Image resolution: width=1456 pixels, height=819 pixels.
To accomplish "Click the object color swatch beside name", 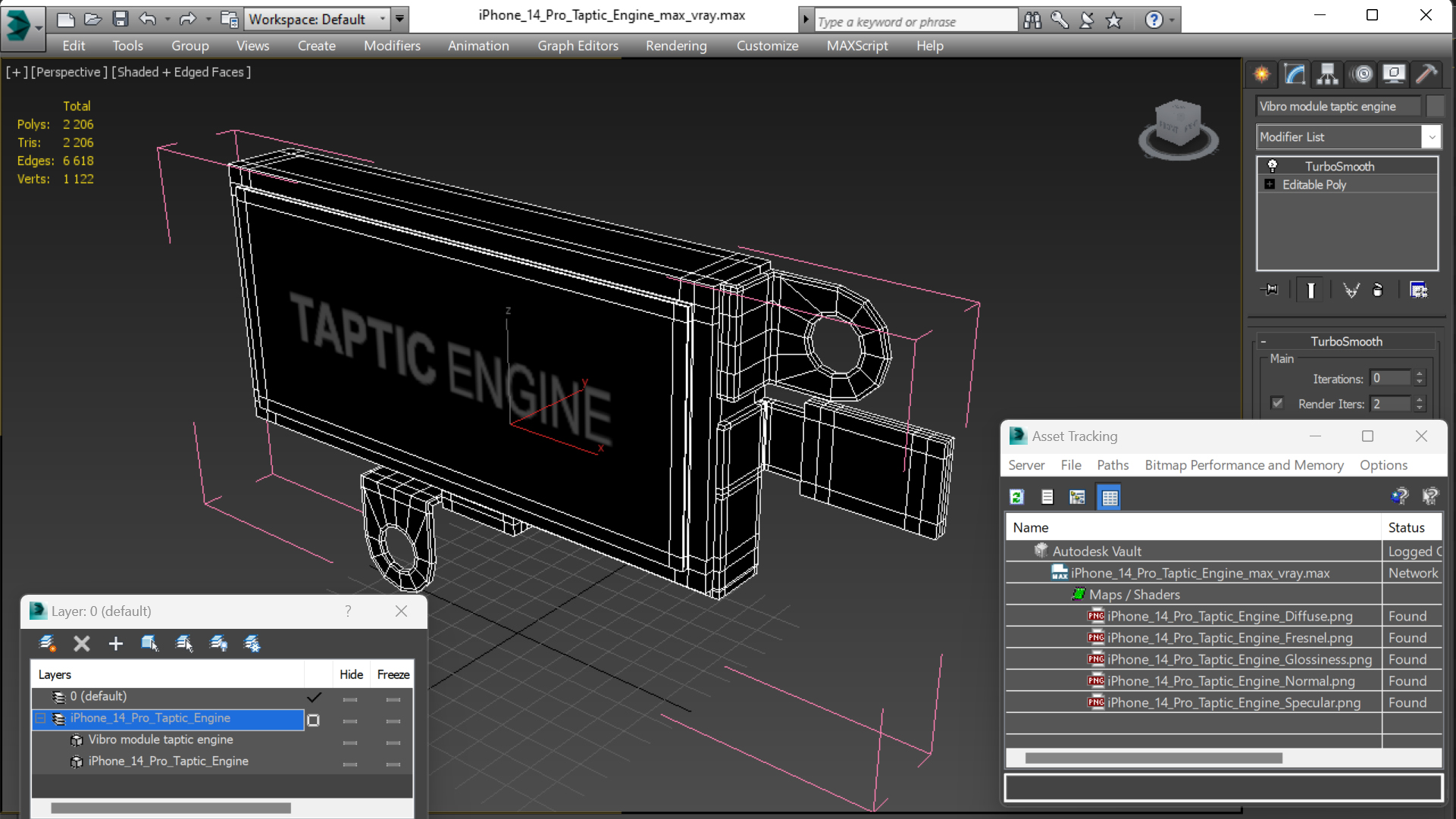I will (1435, 106).
